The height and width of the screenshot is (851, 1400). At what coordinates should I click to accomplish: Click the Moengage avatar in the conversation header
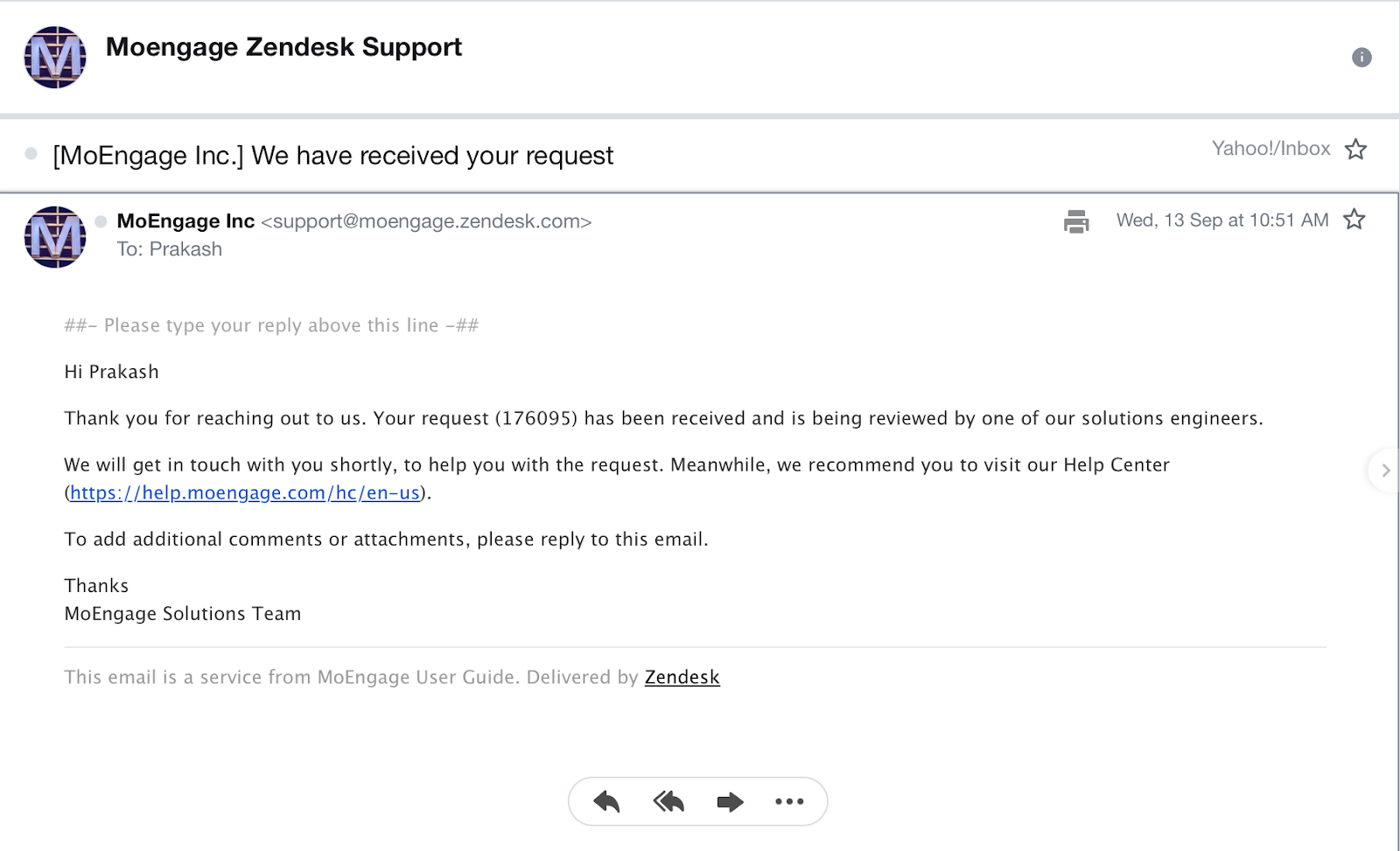[55, 58]
